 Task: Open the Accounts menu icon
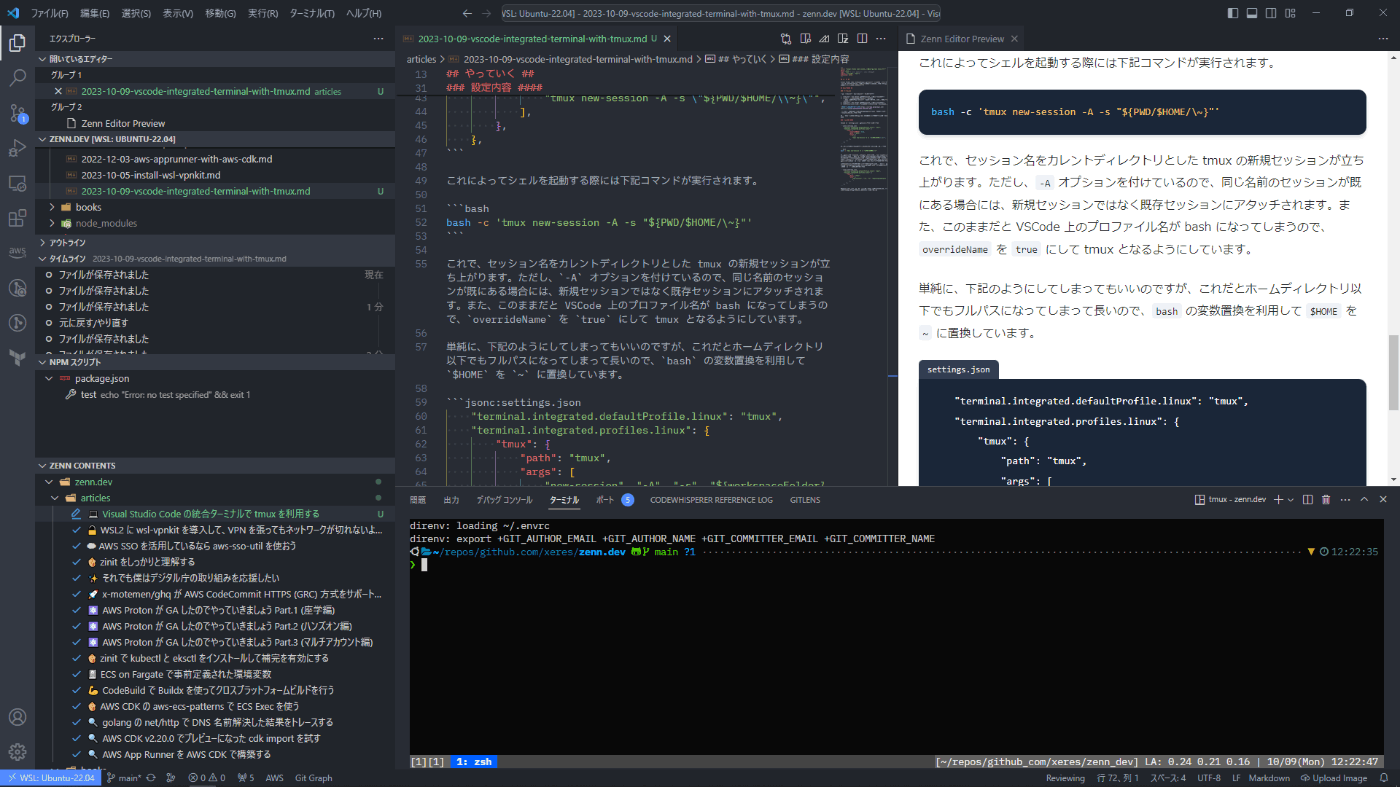tap(17, 717)
